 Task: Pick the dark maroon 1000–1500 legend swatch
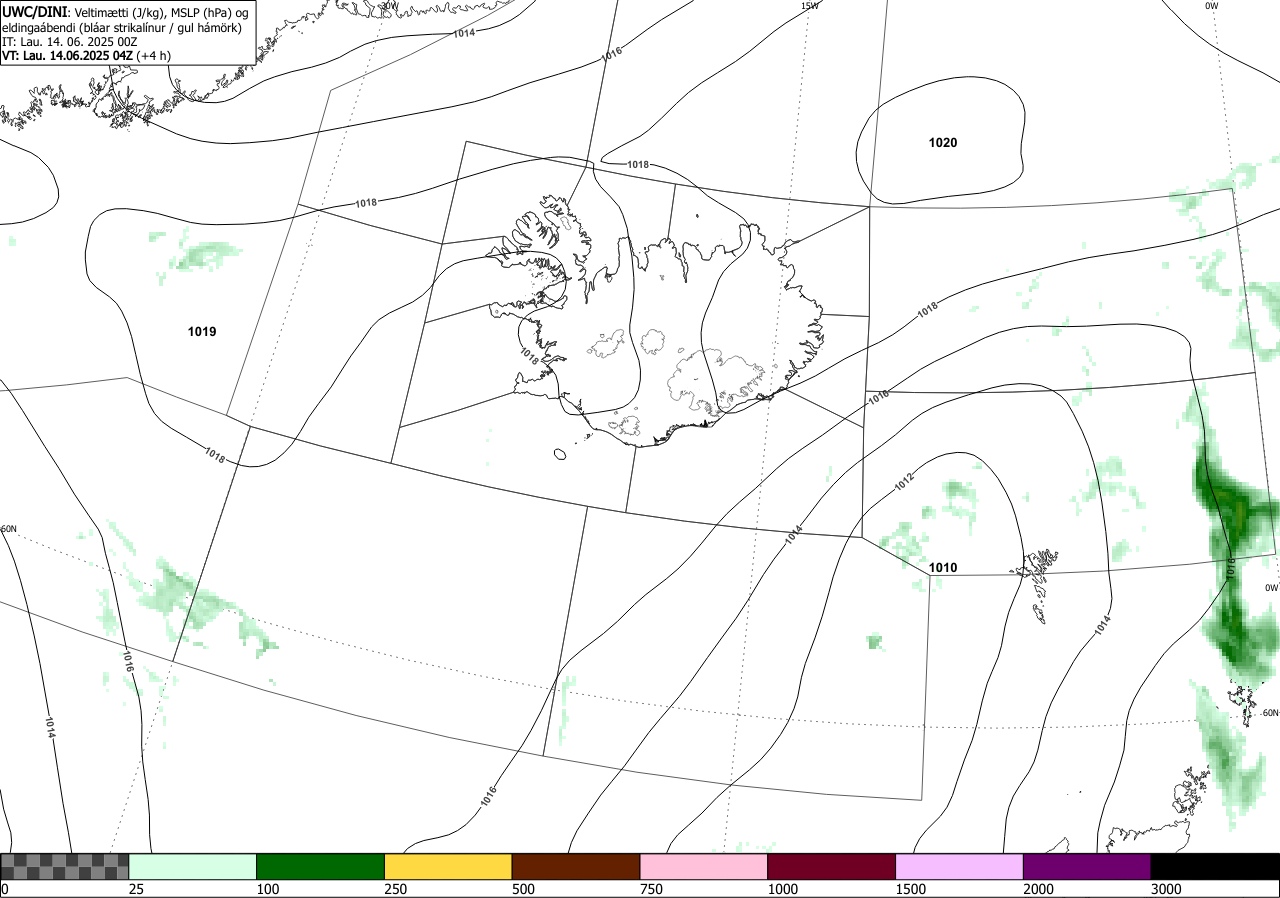(x=832, y=866)
